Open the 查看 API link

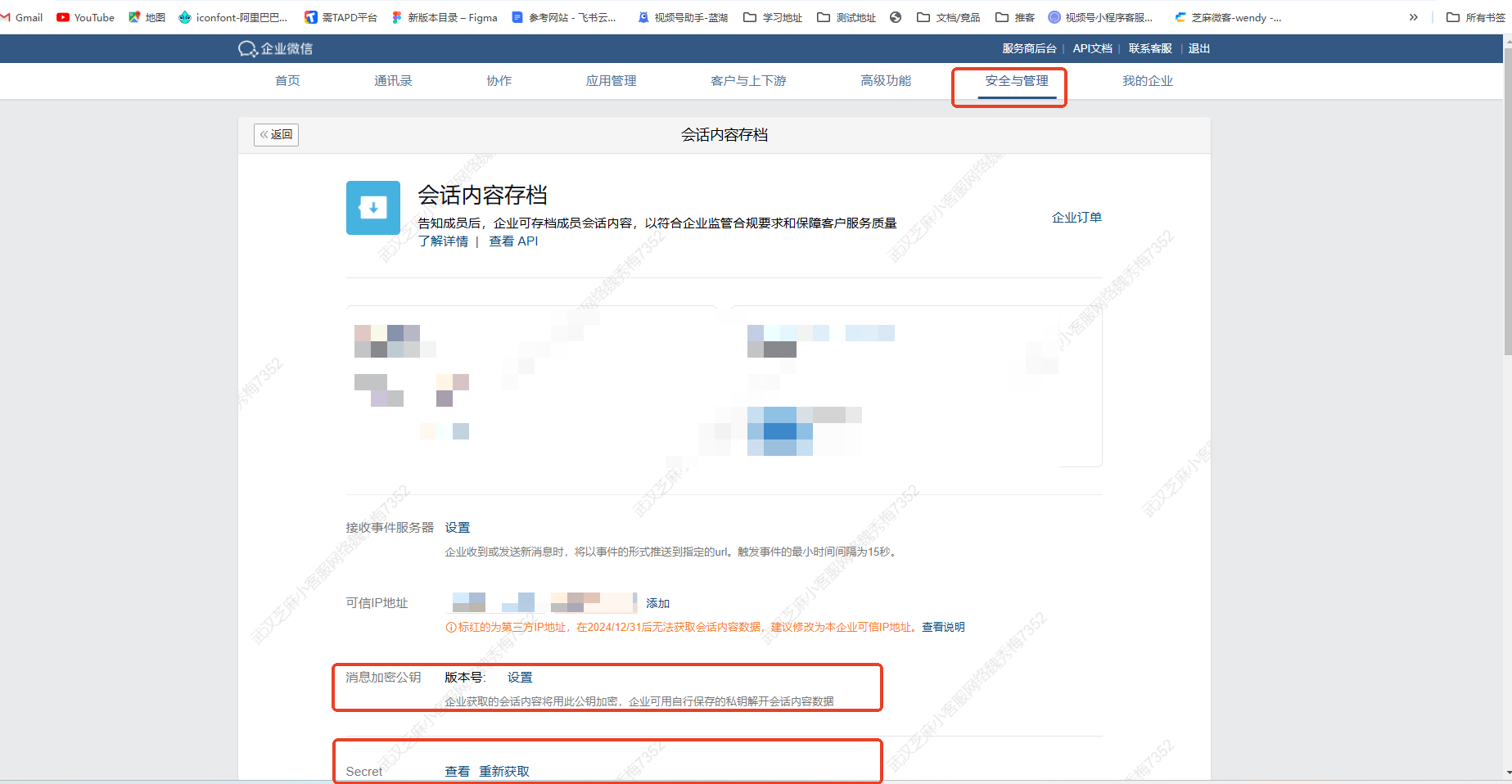click(x=513, y=241)
